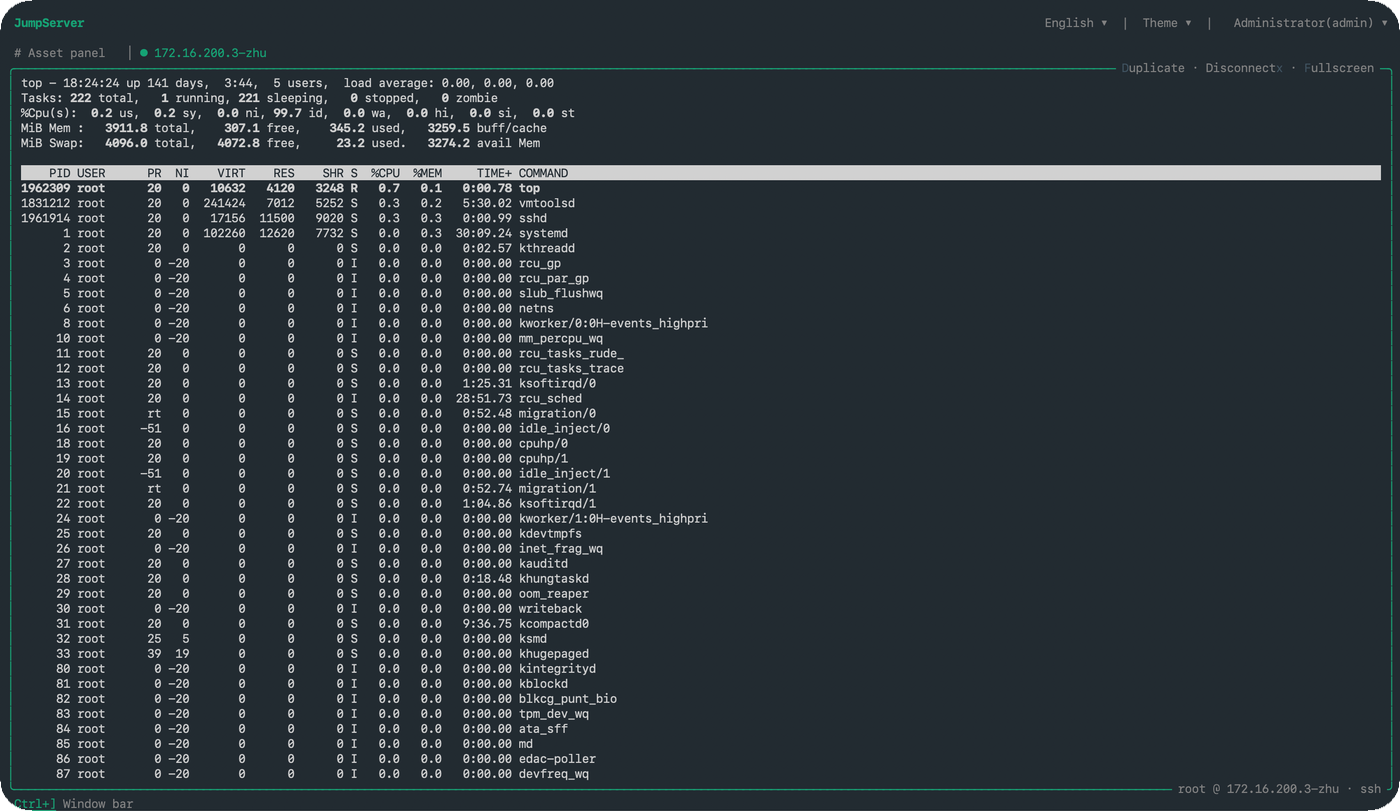Viewport: 1400px width, 811px height.
Task: Select the vmtoolsd process row
Action: click(700, 203)
